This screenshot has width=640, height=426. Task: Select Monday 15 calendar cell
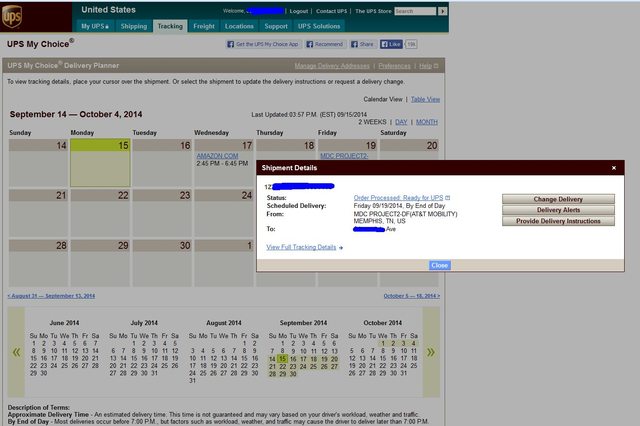(100, 163)
